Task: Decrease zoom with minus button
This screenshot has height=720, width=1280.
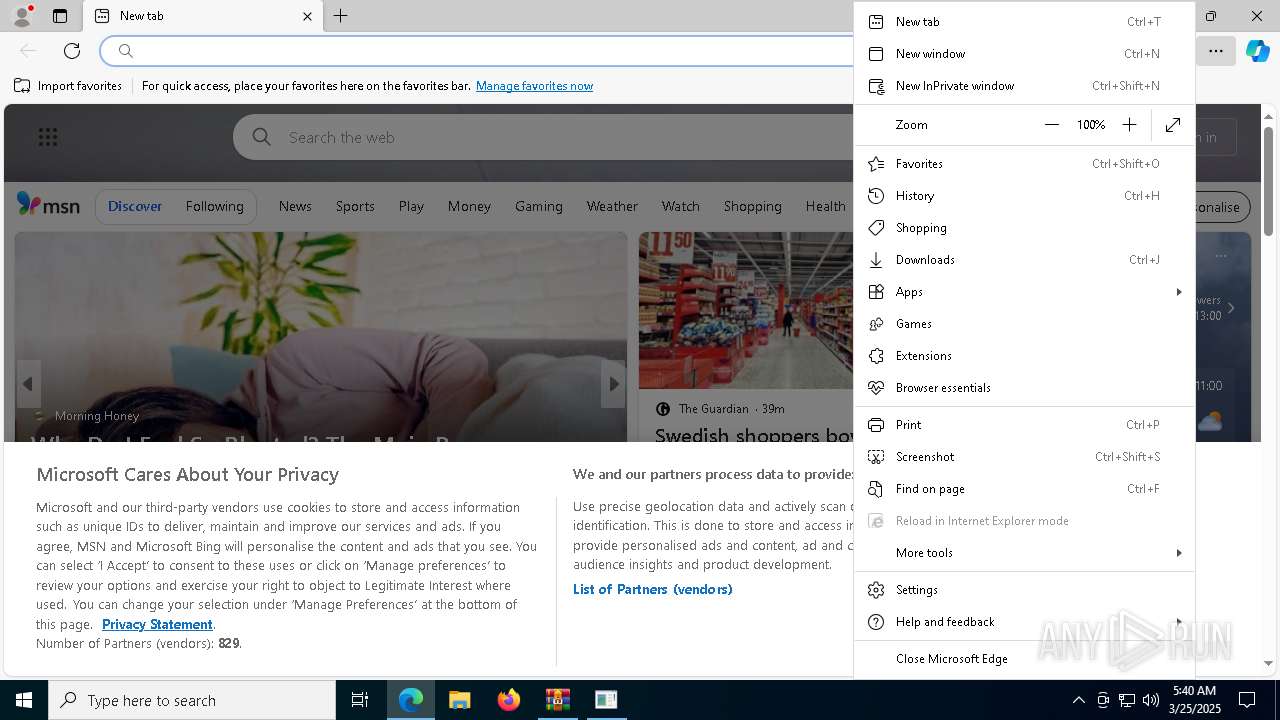Action: pyautogui.click(x=1051, y=125)
